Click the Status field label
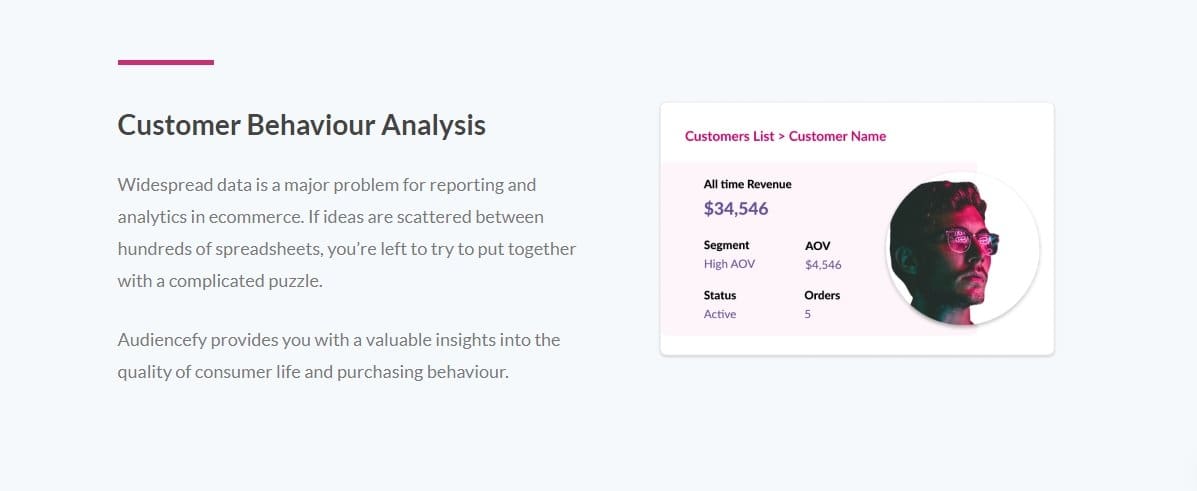Viewport: 1197px width, 491px height. (x=720, y=295)
